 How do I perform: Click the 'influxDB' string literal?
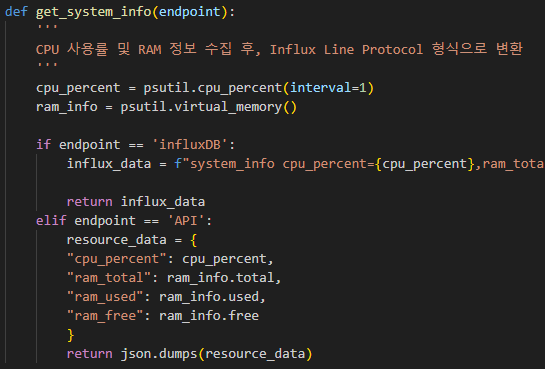(190, 145)
